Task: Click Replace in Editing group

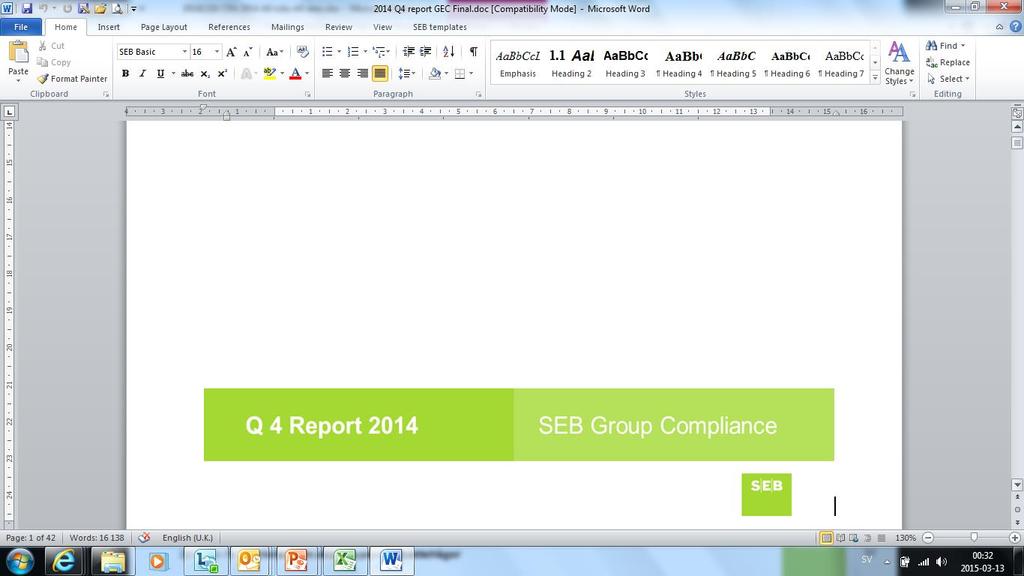Action: 948,62
